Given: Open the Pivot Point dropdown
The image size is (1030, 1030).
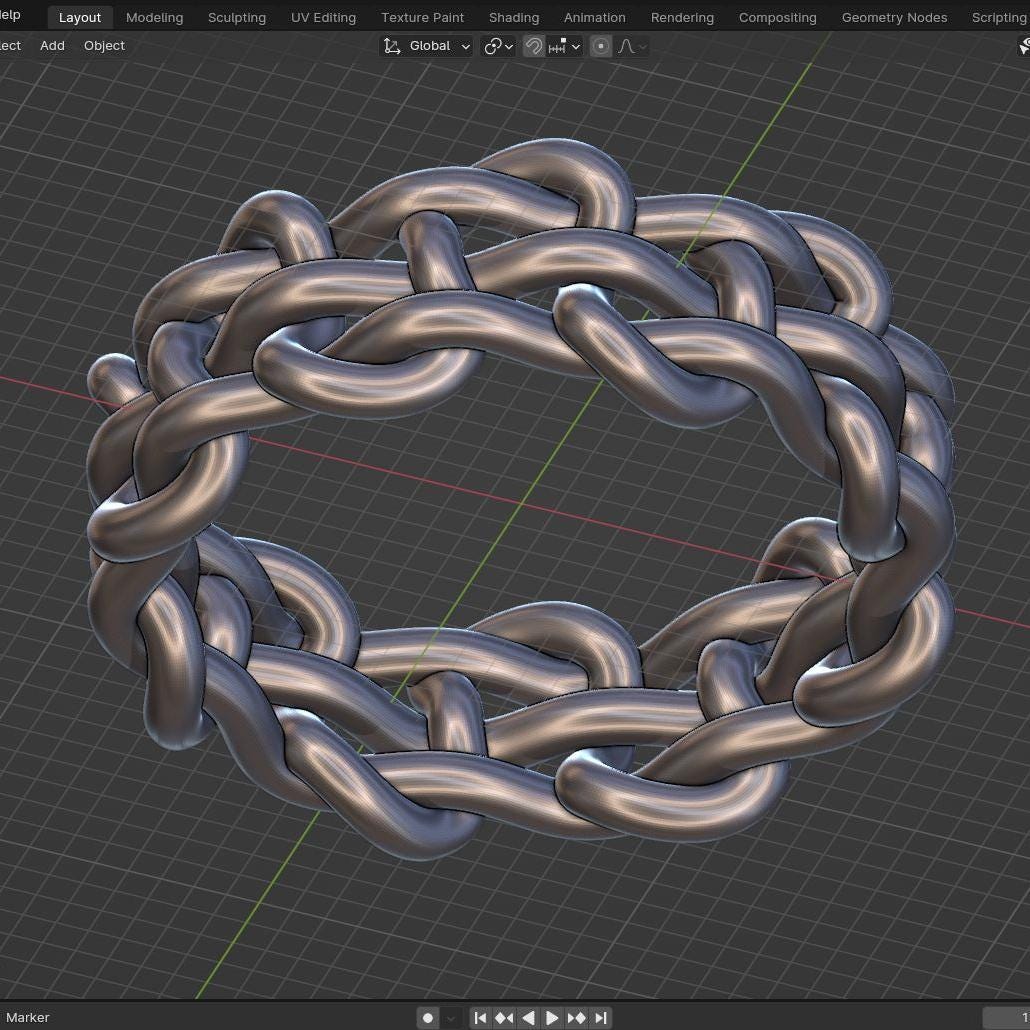Looking at the screenshot, I should coord(498,46).
